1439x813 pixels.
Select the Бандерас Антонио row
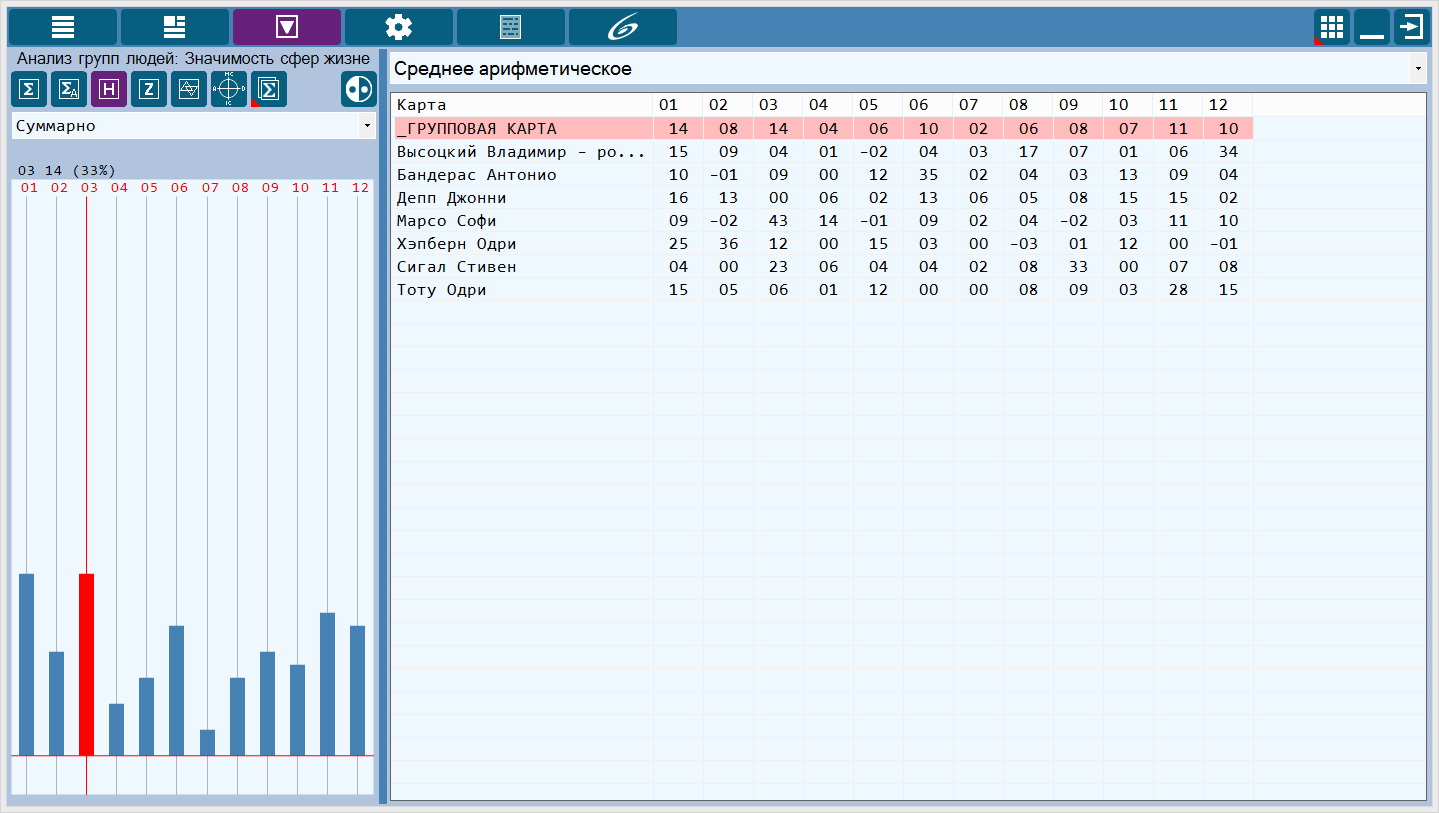pos(822,175)
